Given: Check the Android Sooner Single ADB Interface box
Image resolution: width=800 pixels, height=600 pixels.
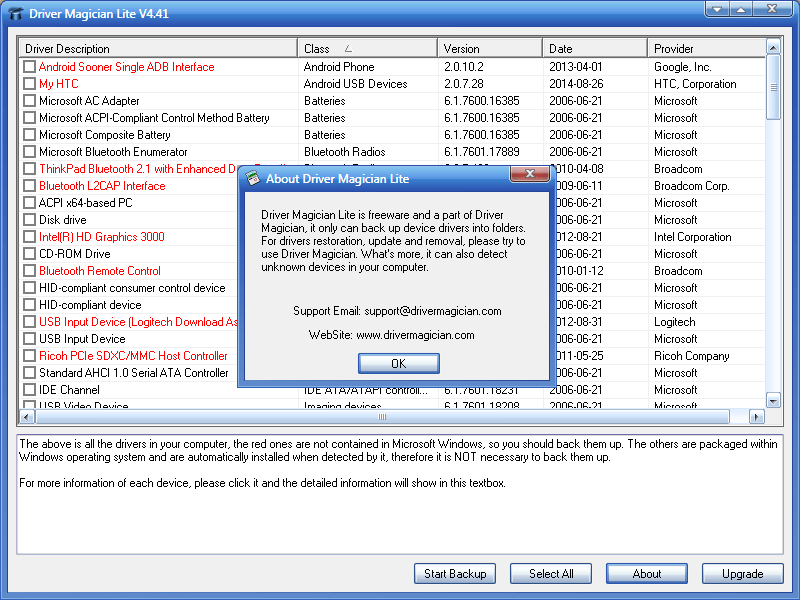Looking at the screenshot, I should pos(30,66).
